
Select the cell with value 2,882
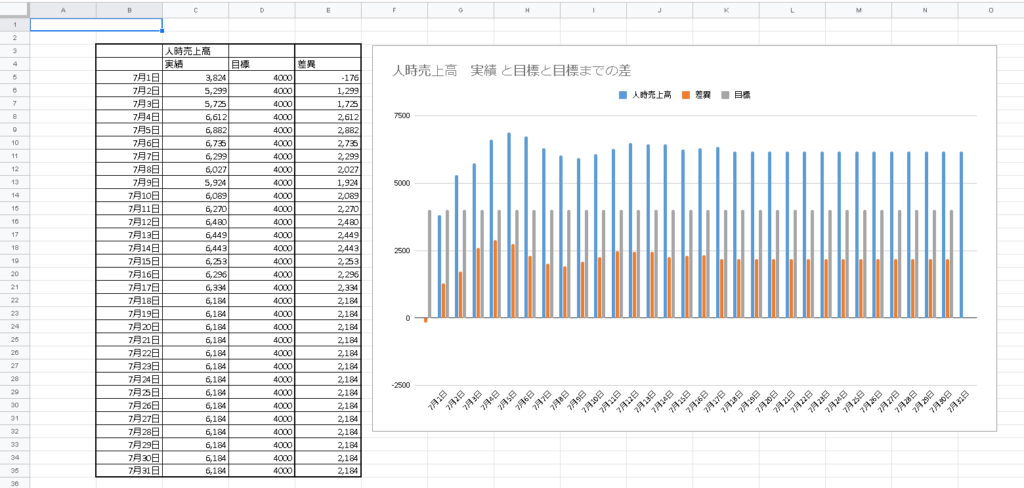[x=328, y=130]
